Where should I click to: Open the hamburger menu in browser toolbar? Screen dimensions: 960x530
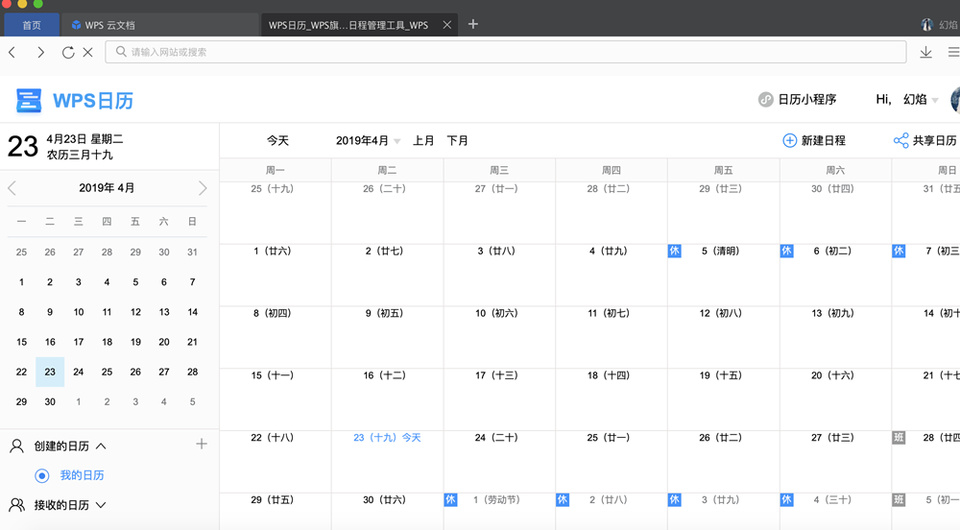(954, 53)
